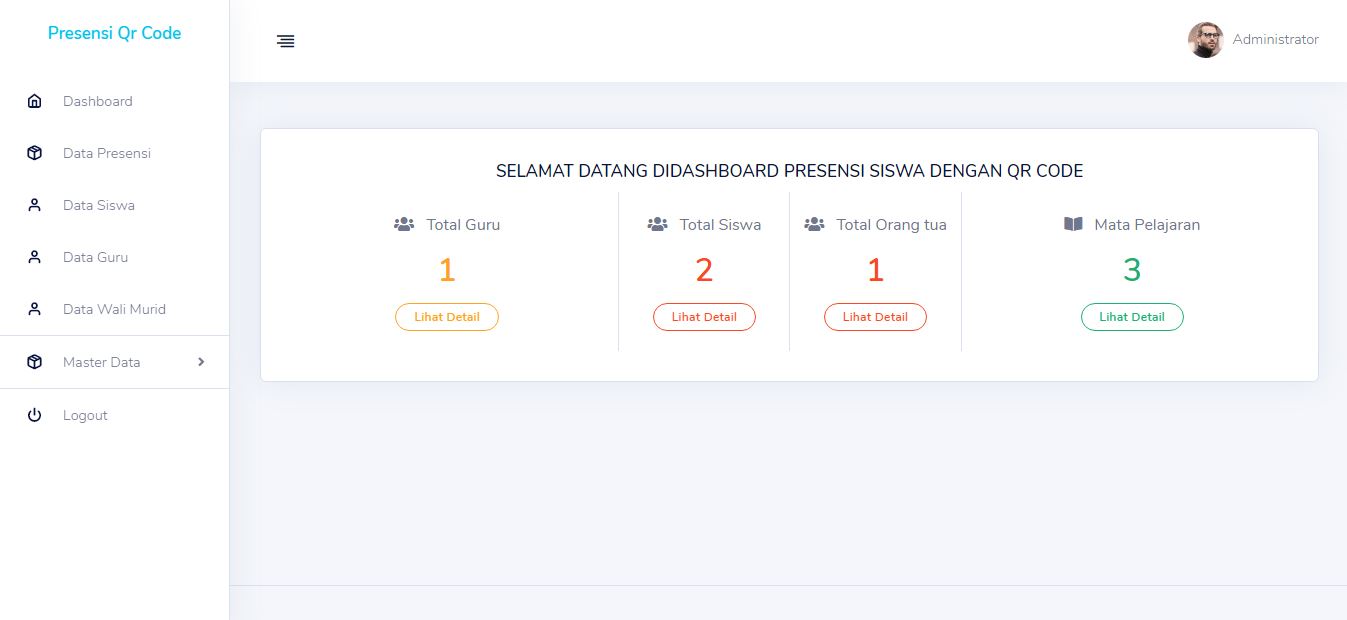Click the Total Orang tua people icon
This screenshot has width=1347, height=620.
click(x=815, y=224)
